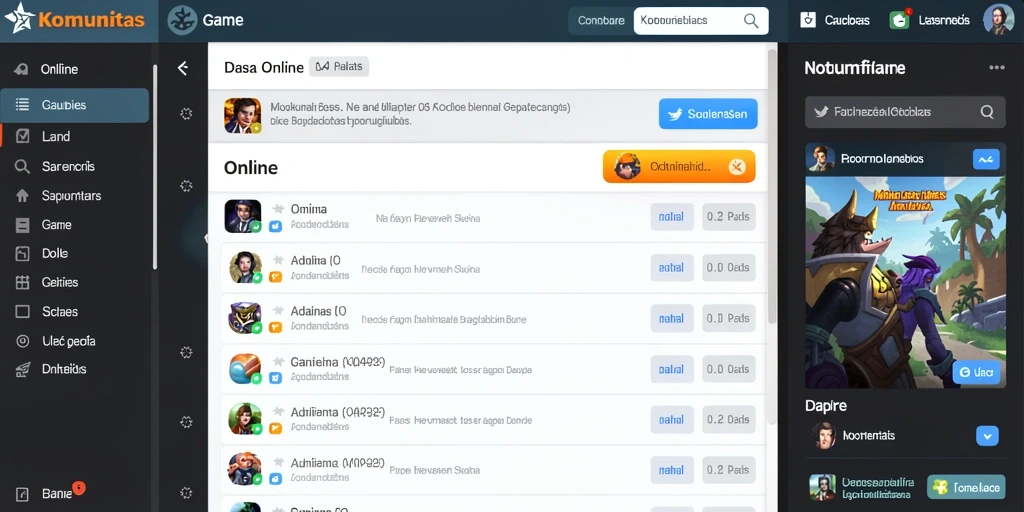Dismiss the orange Online filter with X
The width and height of the screenshot is (1024, 512).
[x=737, y=167]
